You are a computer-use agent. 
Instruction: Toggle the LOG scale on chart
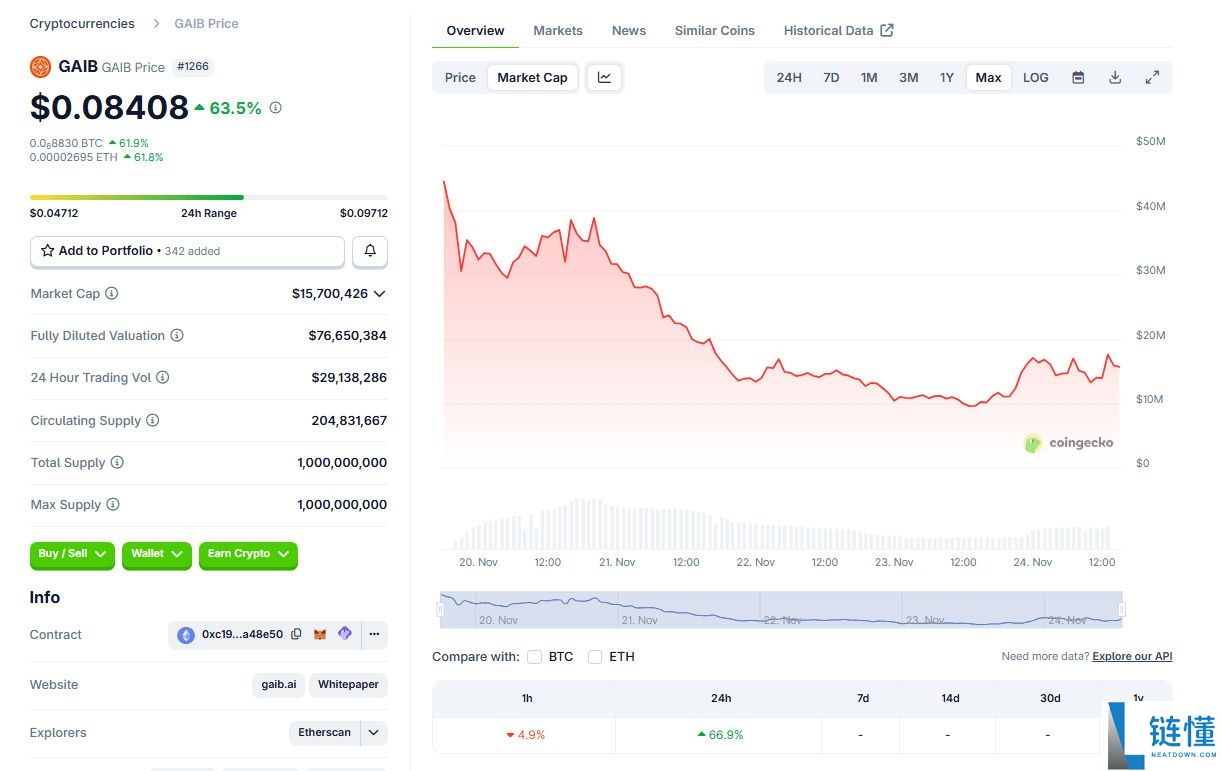click(x=1036, y=78)
